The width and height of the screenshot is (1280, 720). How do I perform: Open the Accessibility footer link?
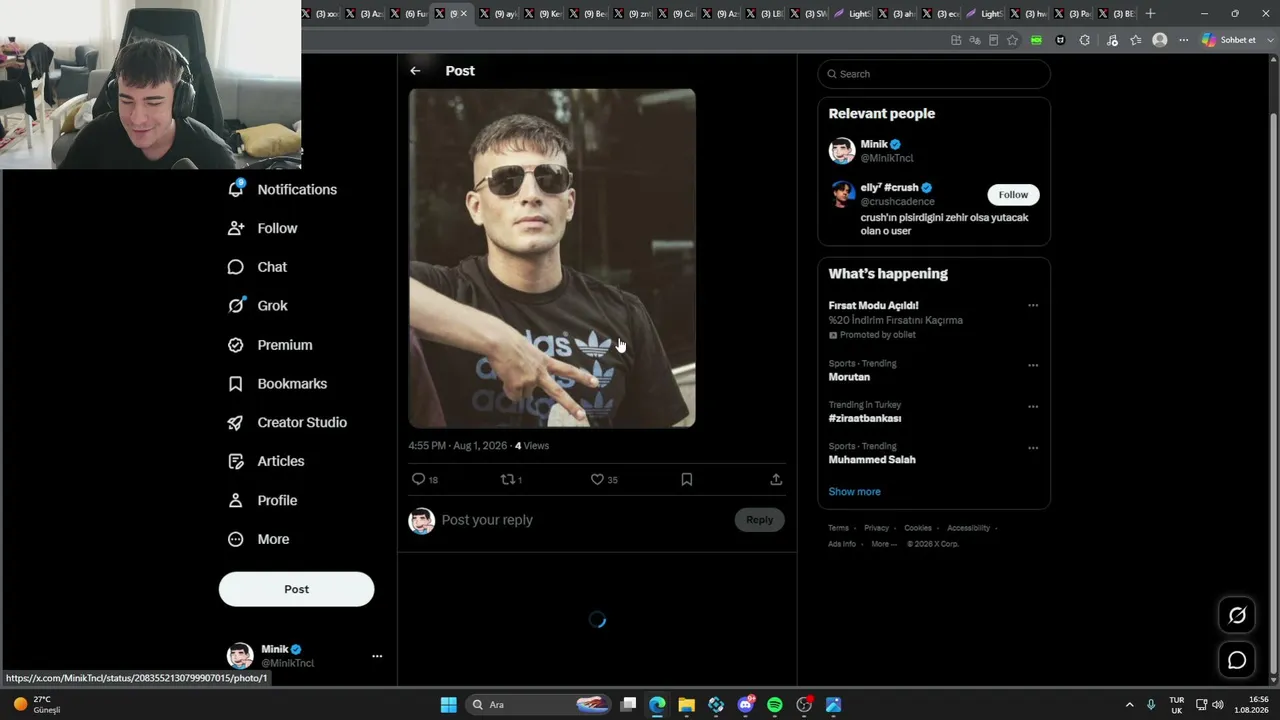[968, 528]
